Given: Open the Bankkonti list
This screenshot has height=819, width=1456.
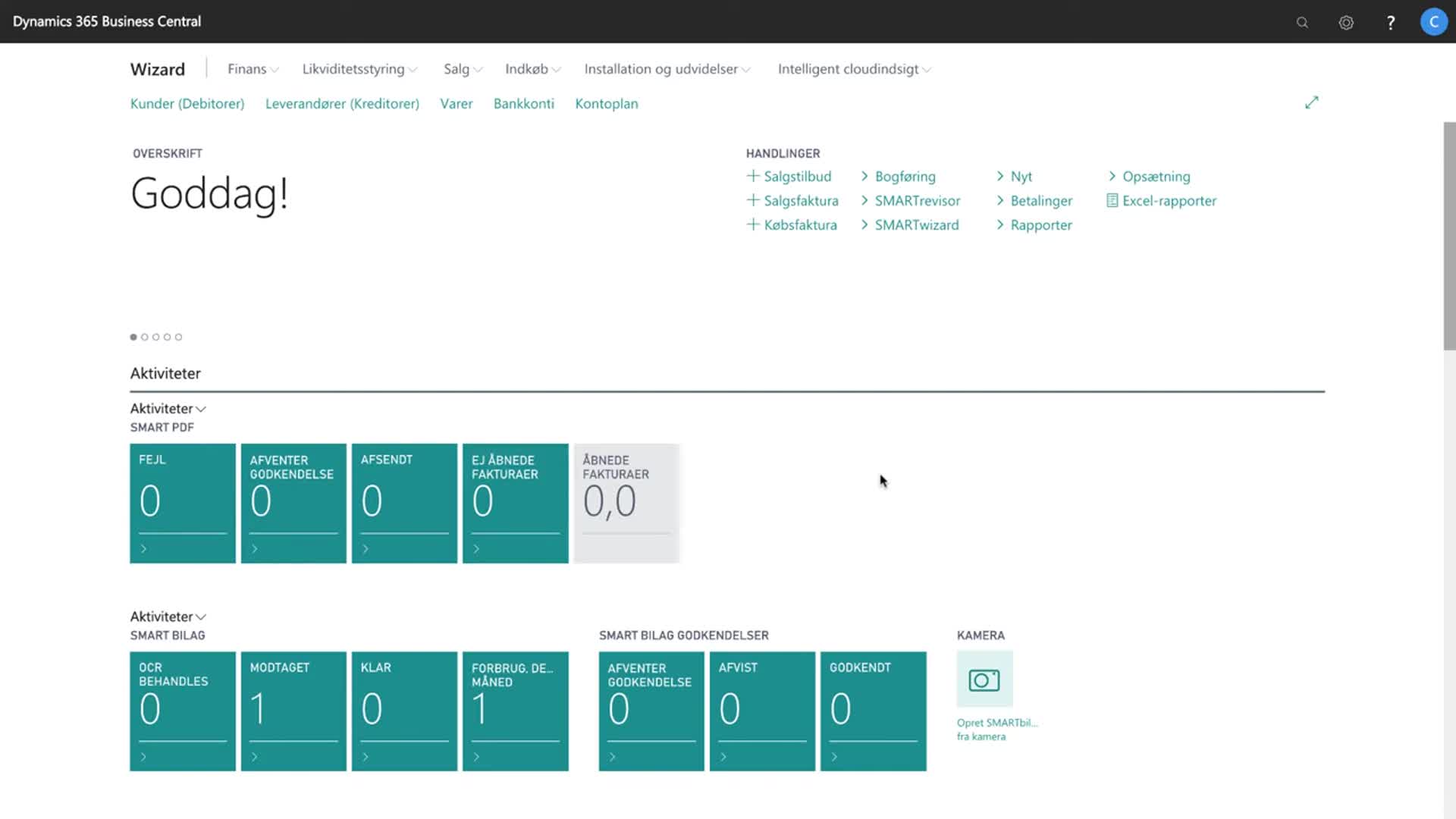Looking at the screenshot, I should coord(524,103).
